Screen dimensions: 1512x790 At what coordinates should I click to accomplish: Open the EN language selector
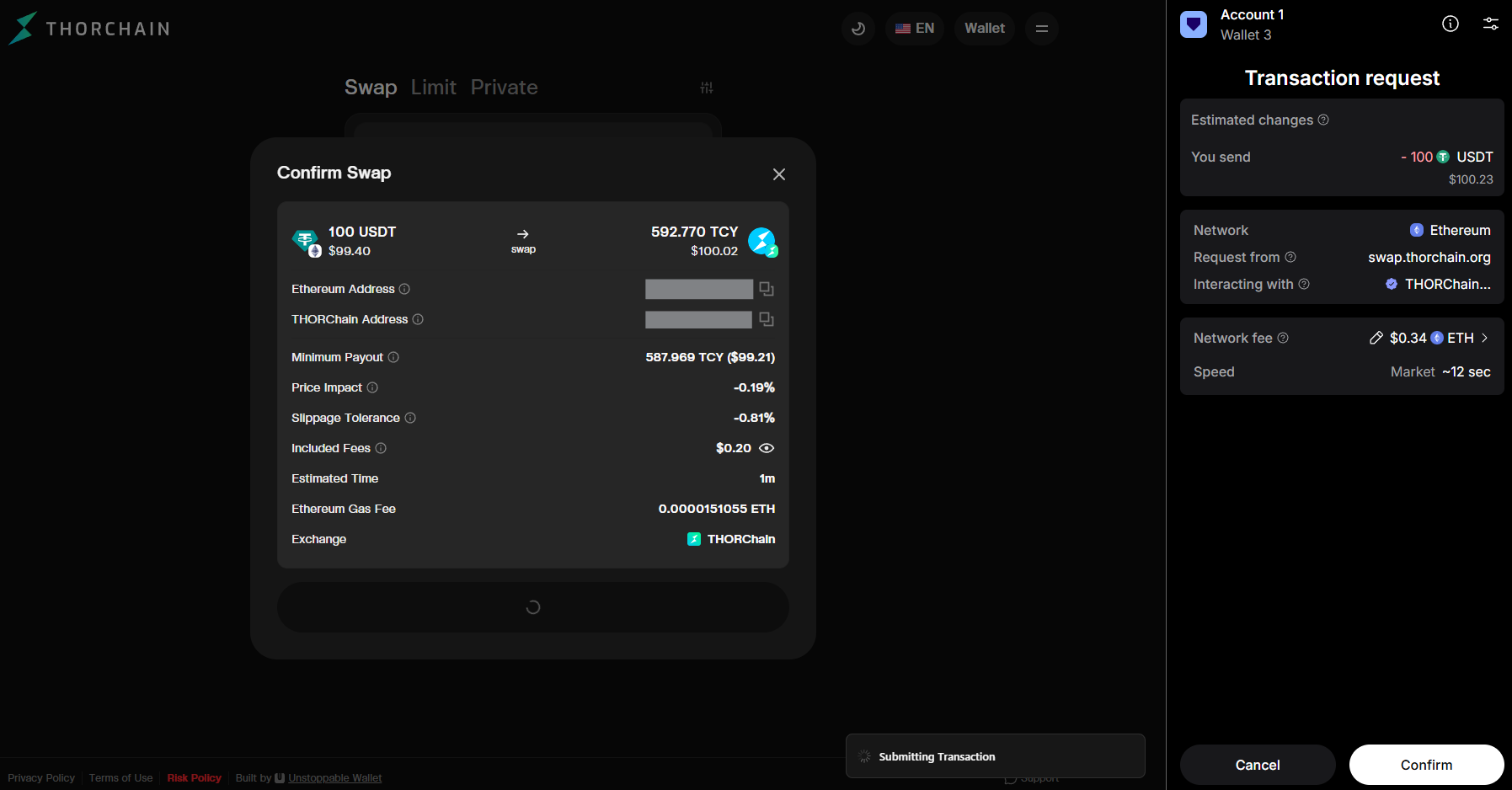[x=915, y=29]
